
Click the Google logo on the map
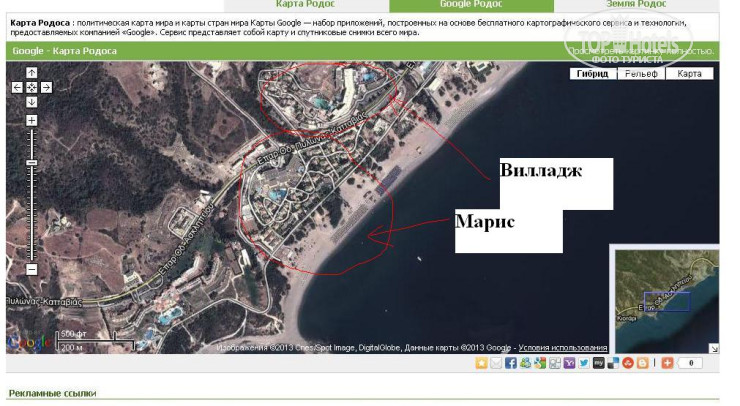tap(28, 342)
